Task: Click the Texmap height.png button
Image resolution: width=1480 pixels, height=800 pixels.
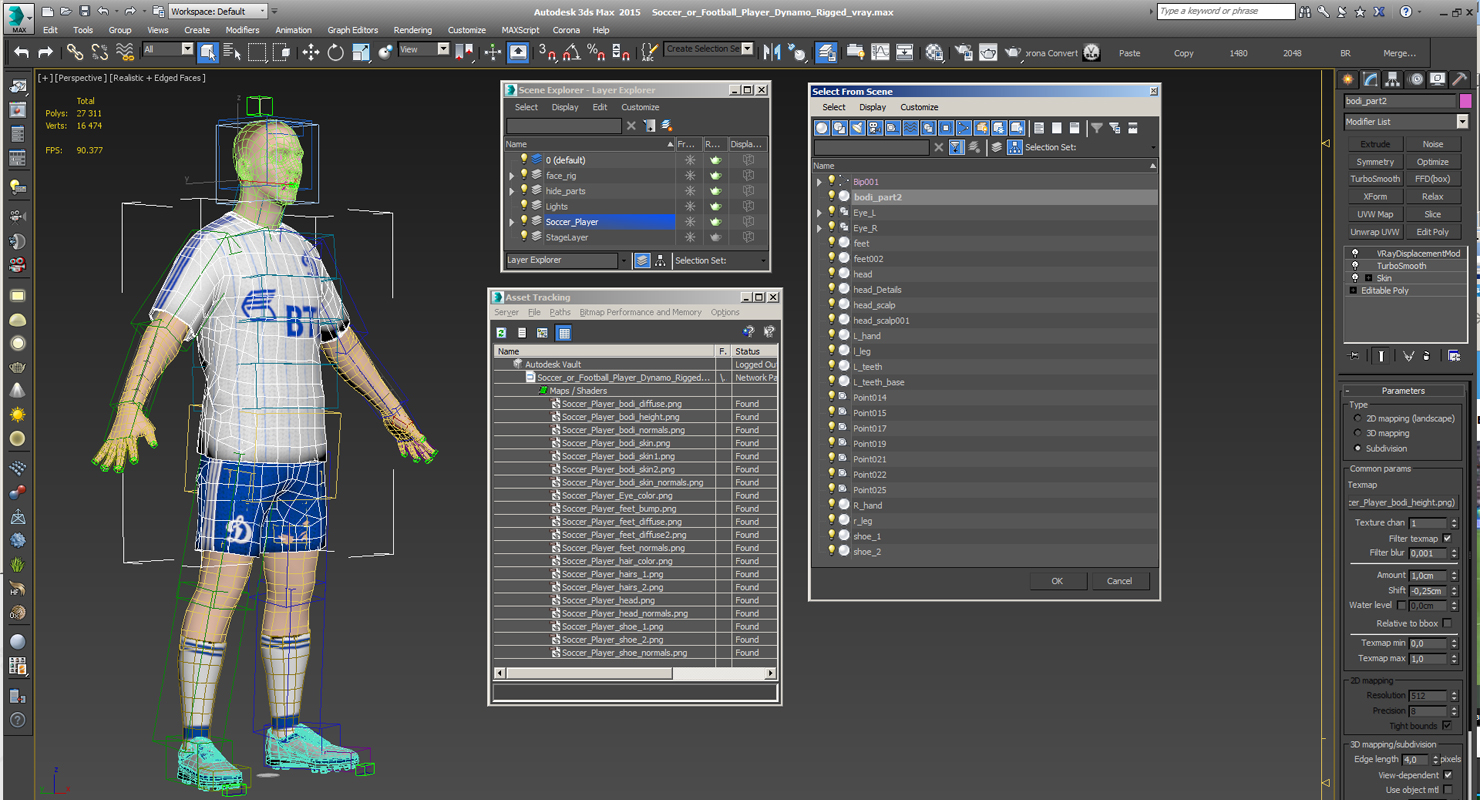Action: [1402, 503]
